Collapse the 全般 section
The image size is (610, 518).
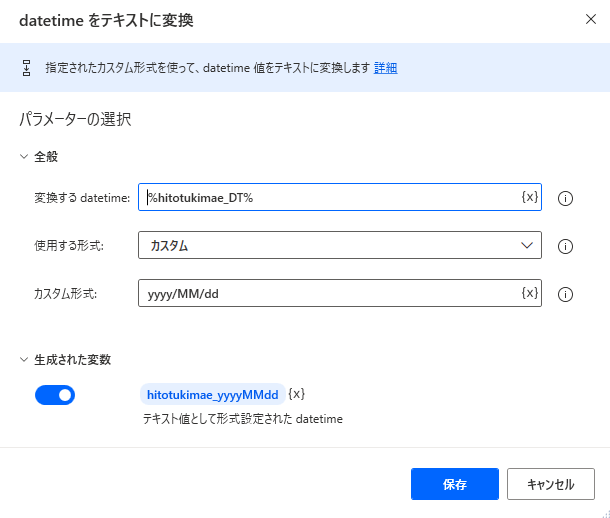click(x=25, y=156)
